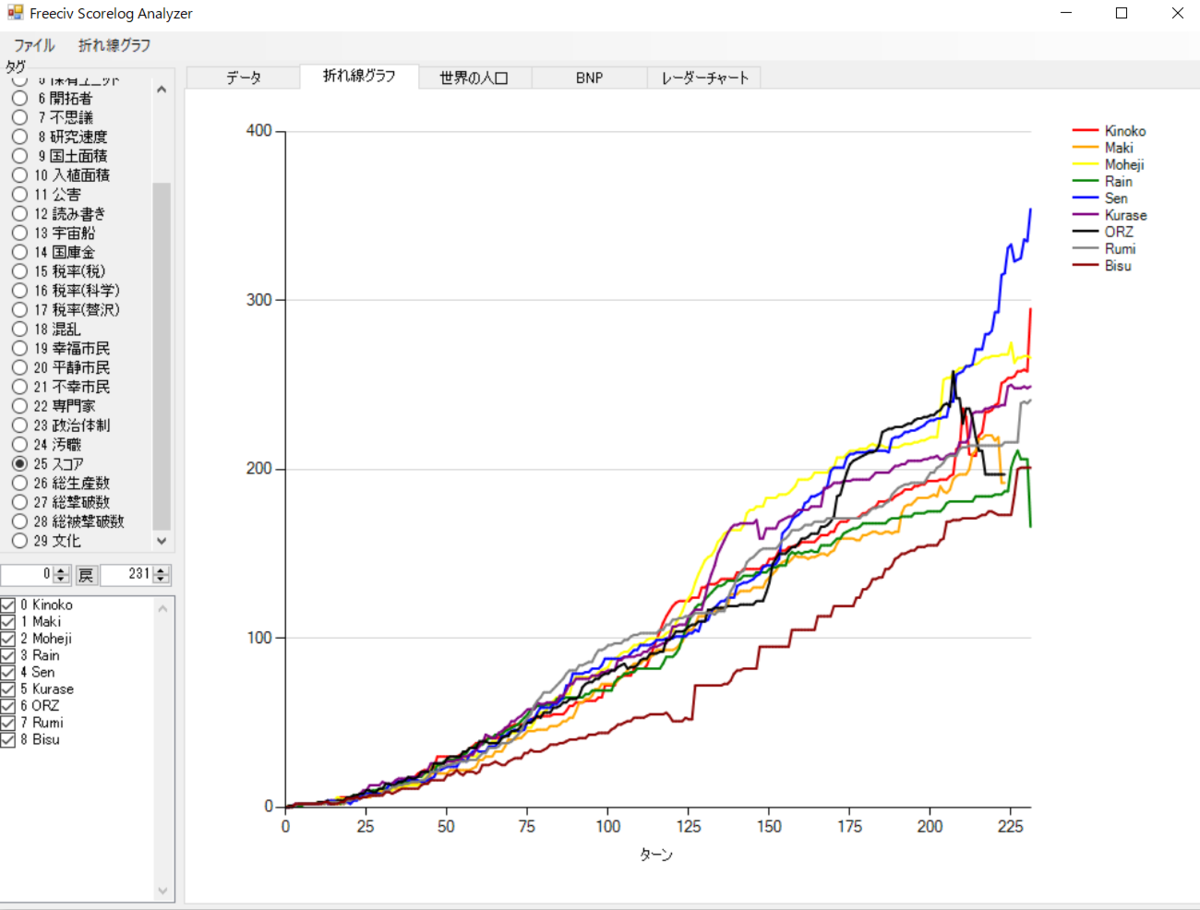1200x910 pixels.
Task: Uncheck the 0 Kinoko player checkbox
Action: point(8,605)
